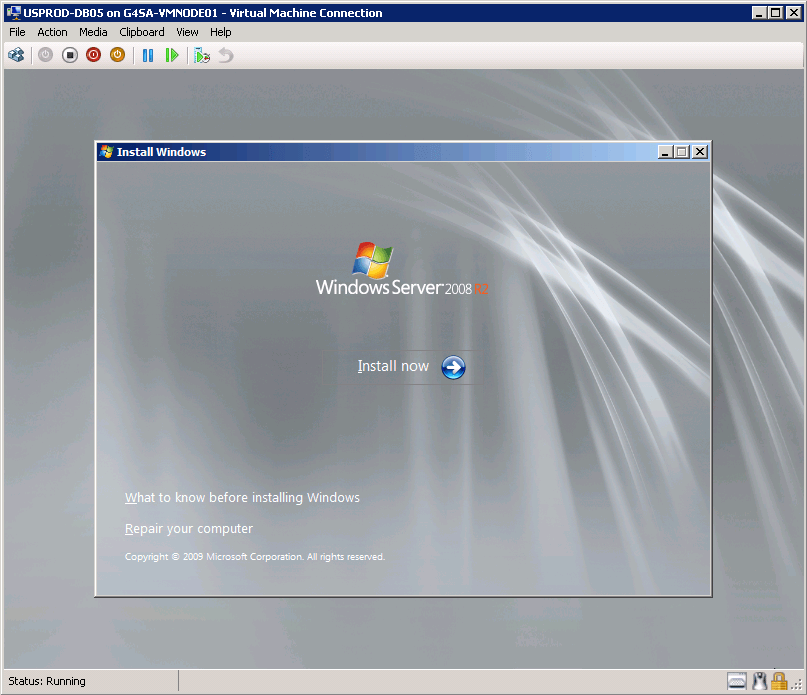Click the red Shut Down icon
Screen dimensions: 807x695
(x=93, y=55)
